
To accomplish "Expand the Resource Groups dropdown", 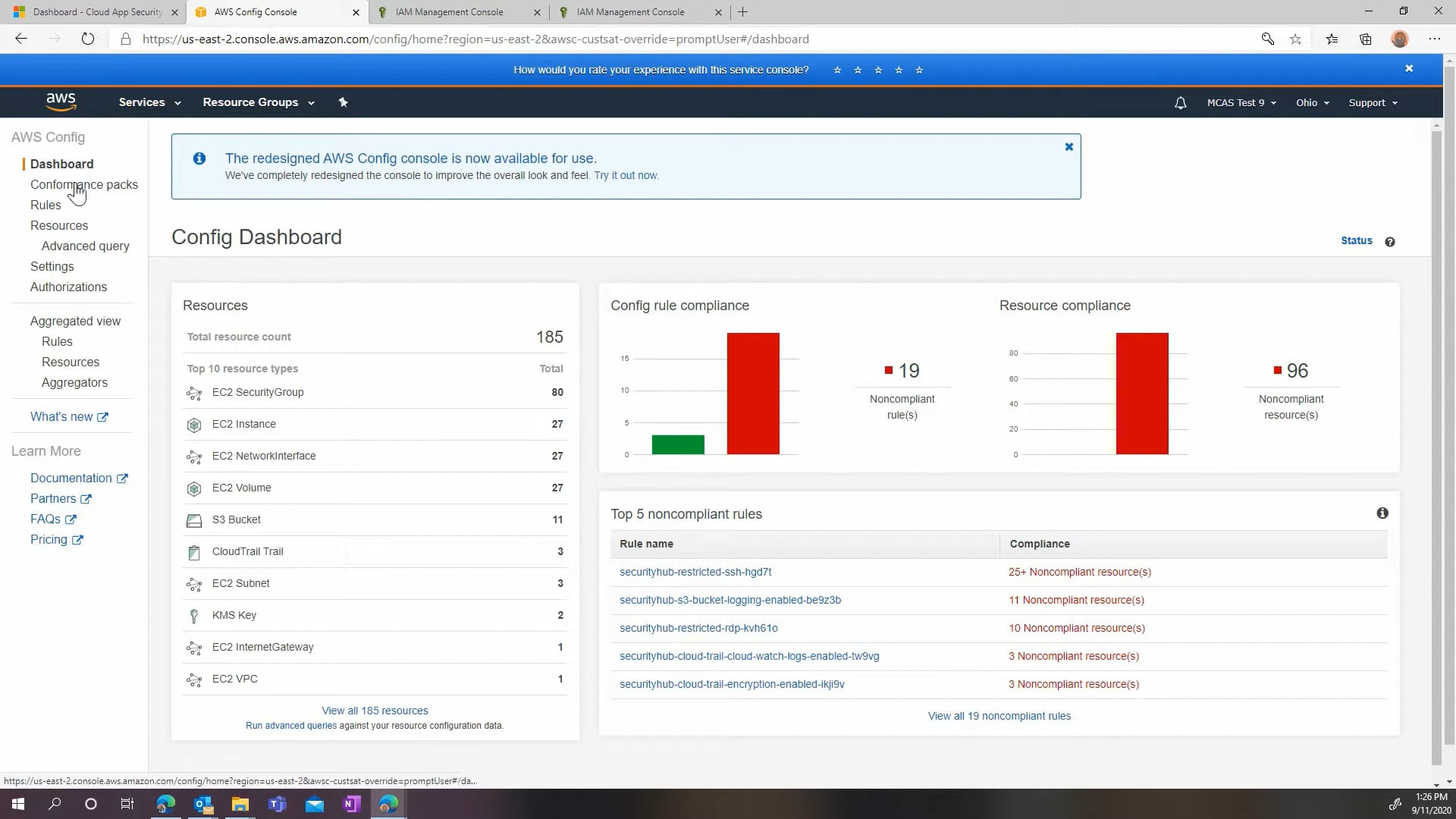I will (259, 102).
